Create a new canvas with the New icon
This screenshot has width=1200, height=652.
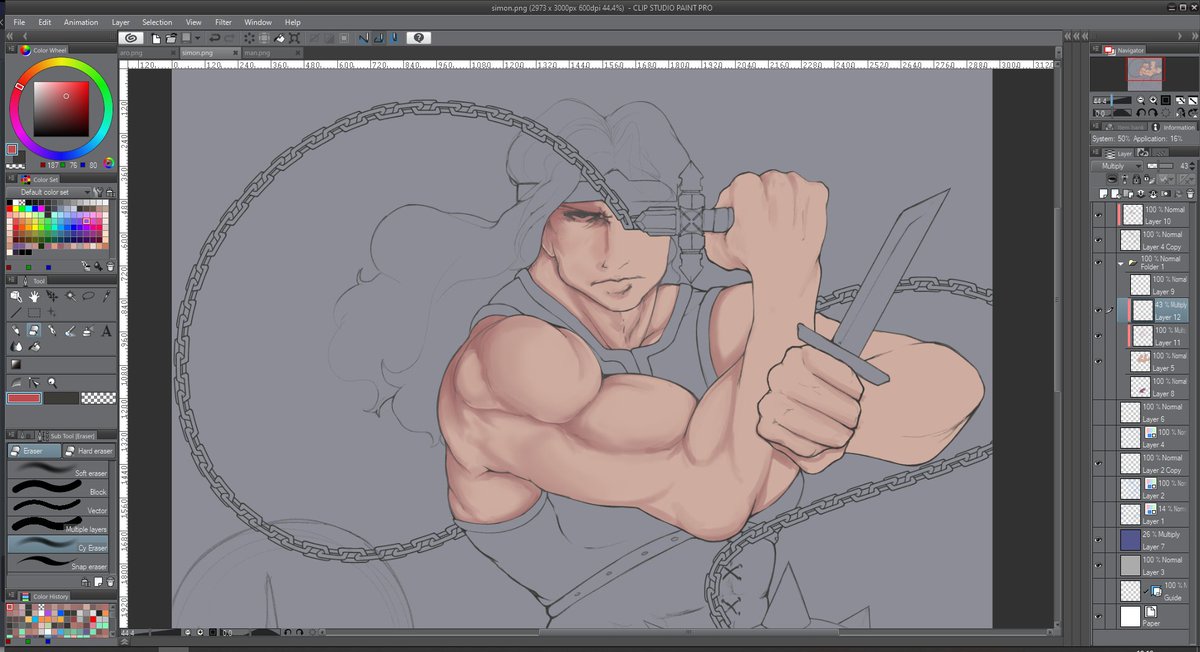[x=157, y=37]
